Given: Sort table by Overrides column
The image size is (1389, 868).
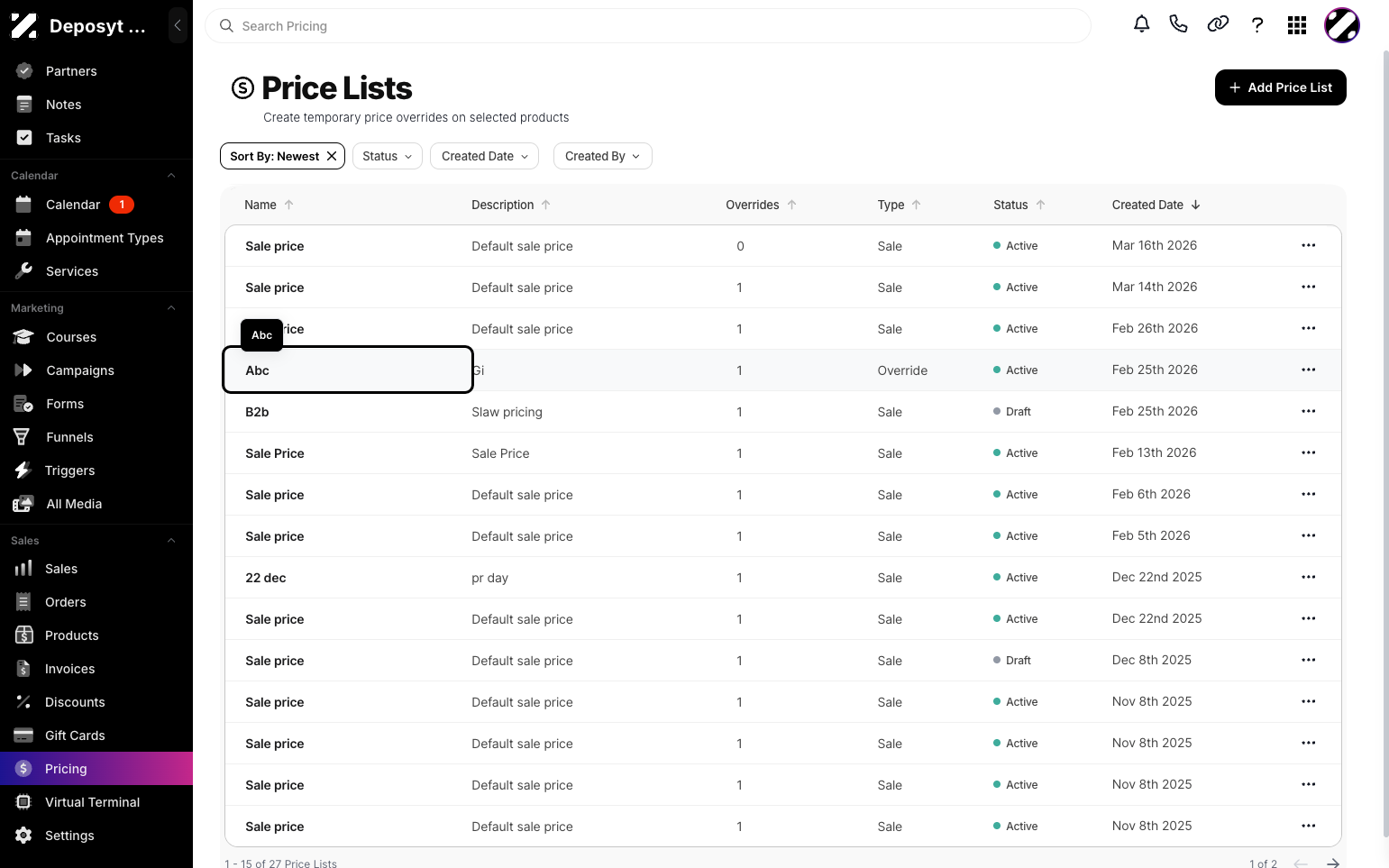Looking at the screenshot, I should 761,205.
